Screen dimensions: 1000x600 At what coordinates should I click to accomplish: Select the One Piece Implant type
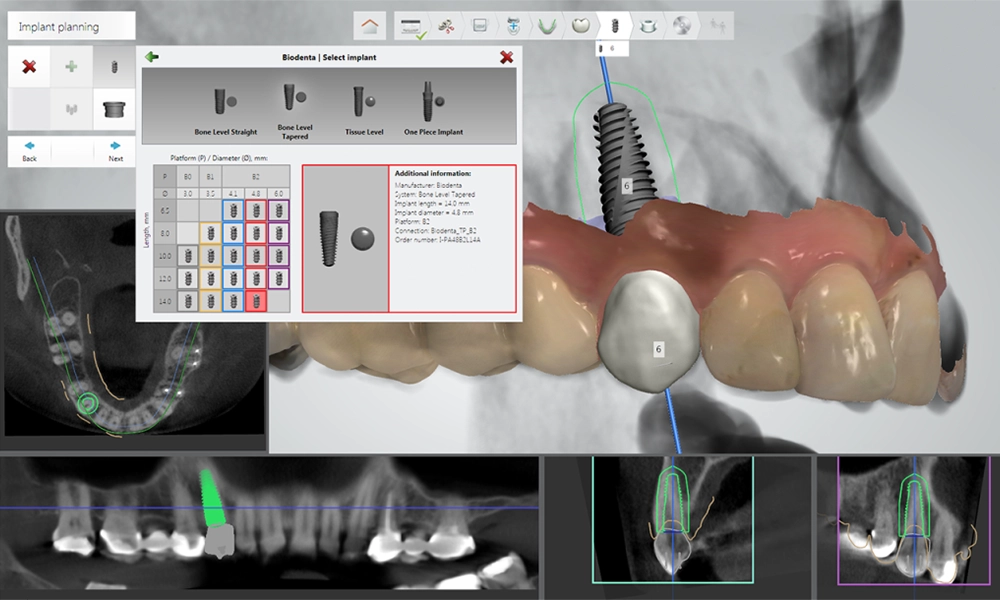(x=432, y=110)
